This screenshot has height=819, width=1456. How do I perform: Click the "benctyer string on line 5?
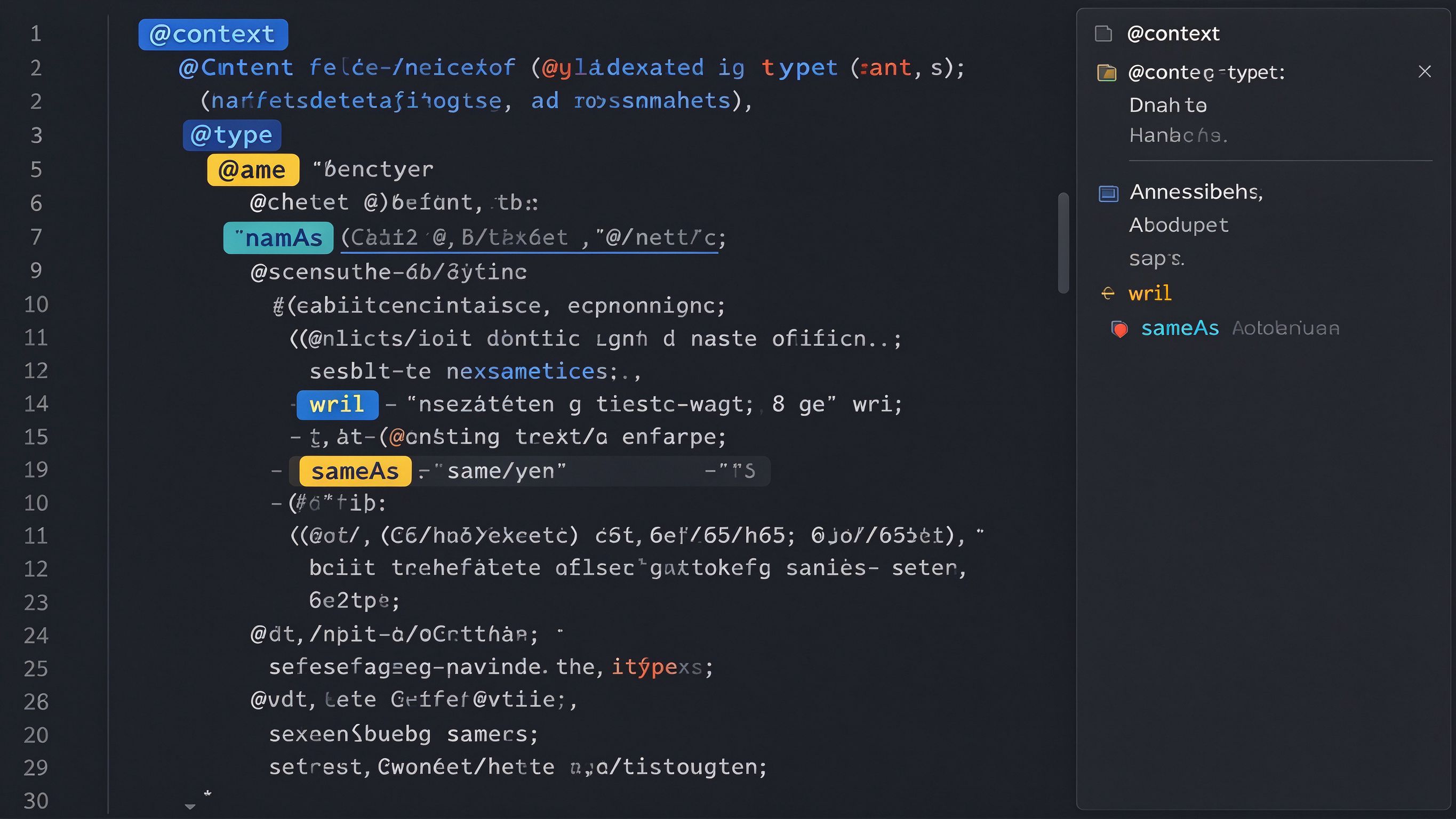pos(374,169)
